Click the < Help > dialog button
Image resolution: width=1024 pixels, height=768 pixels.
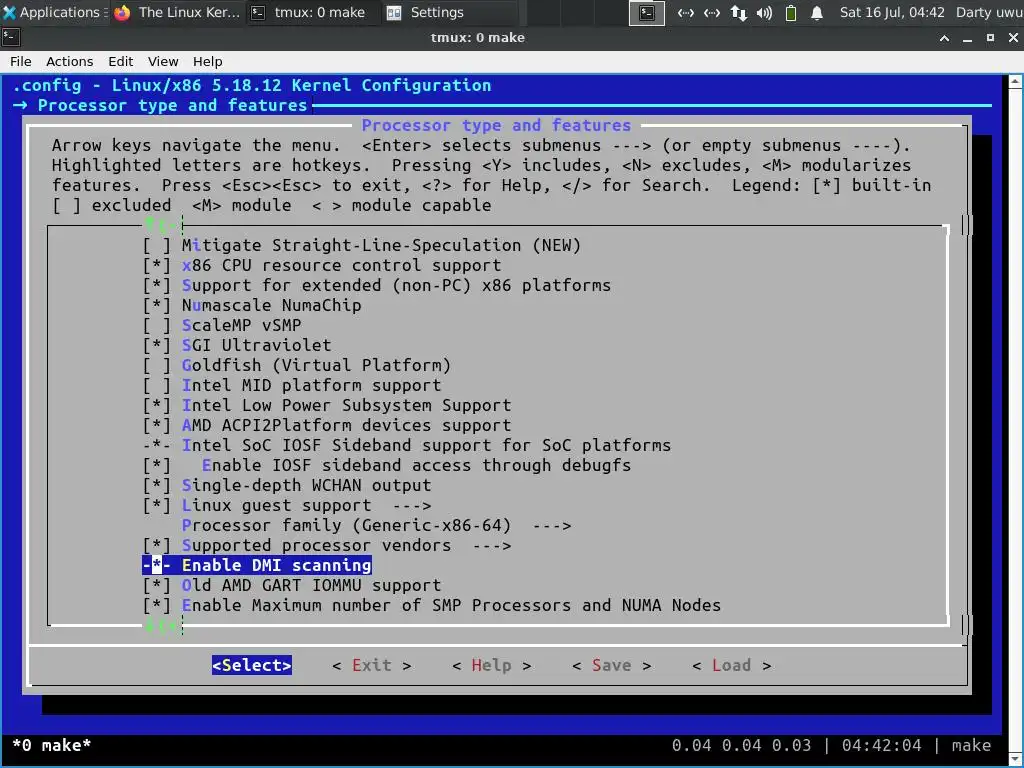coord(492,665)
